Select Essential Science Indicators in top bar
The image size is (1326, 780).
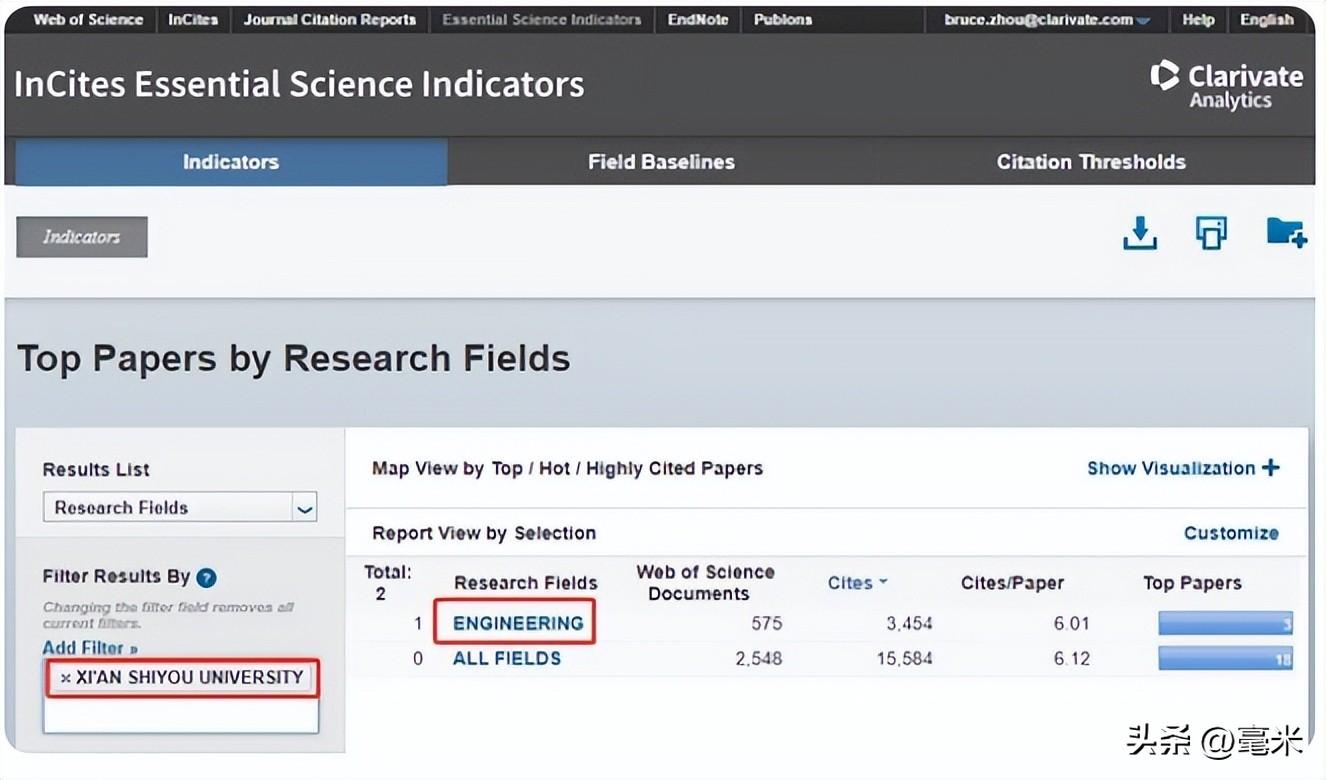point(542,20)
